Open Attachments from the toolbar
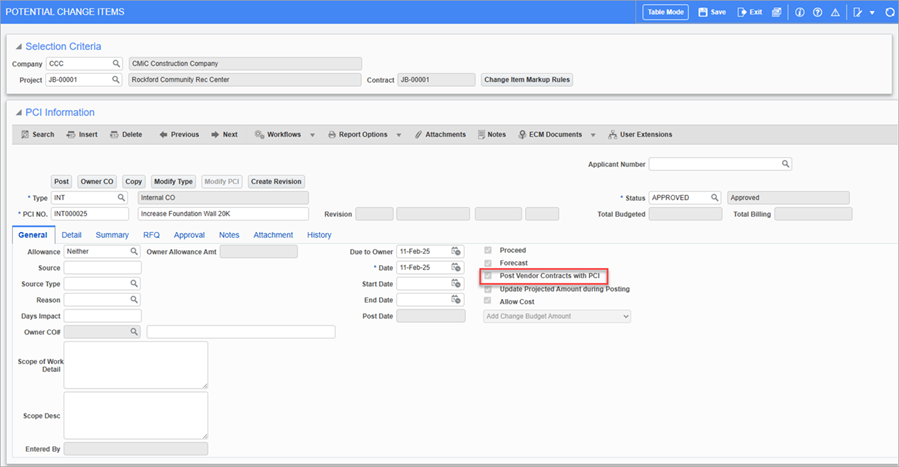The image size is (899, 467). [x=440, y=135]
